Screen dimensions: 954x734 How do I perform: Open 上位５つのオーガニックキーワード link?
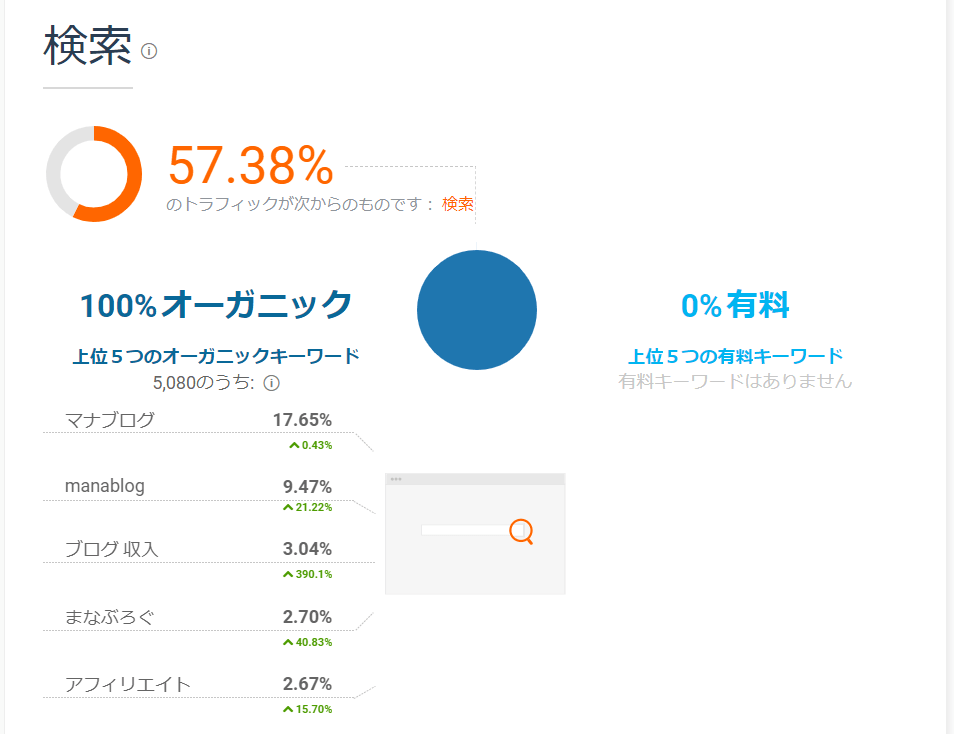pyautogui.click(x=216, y=356)
